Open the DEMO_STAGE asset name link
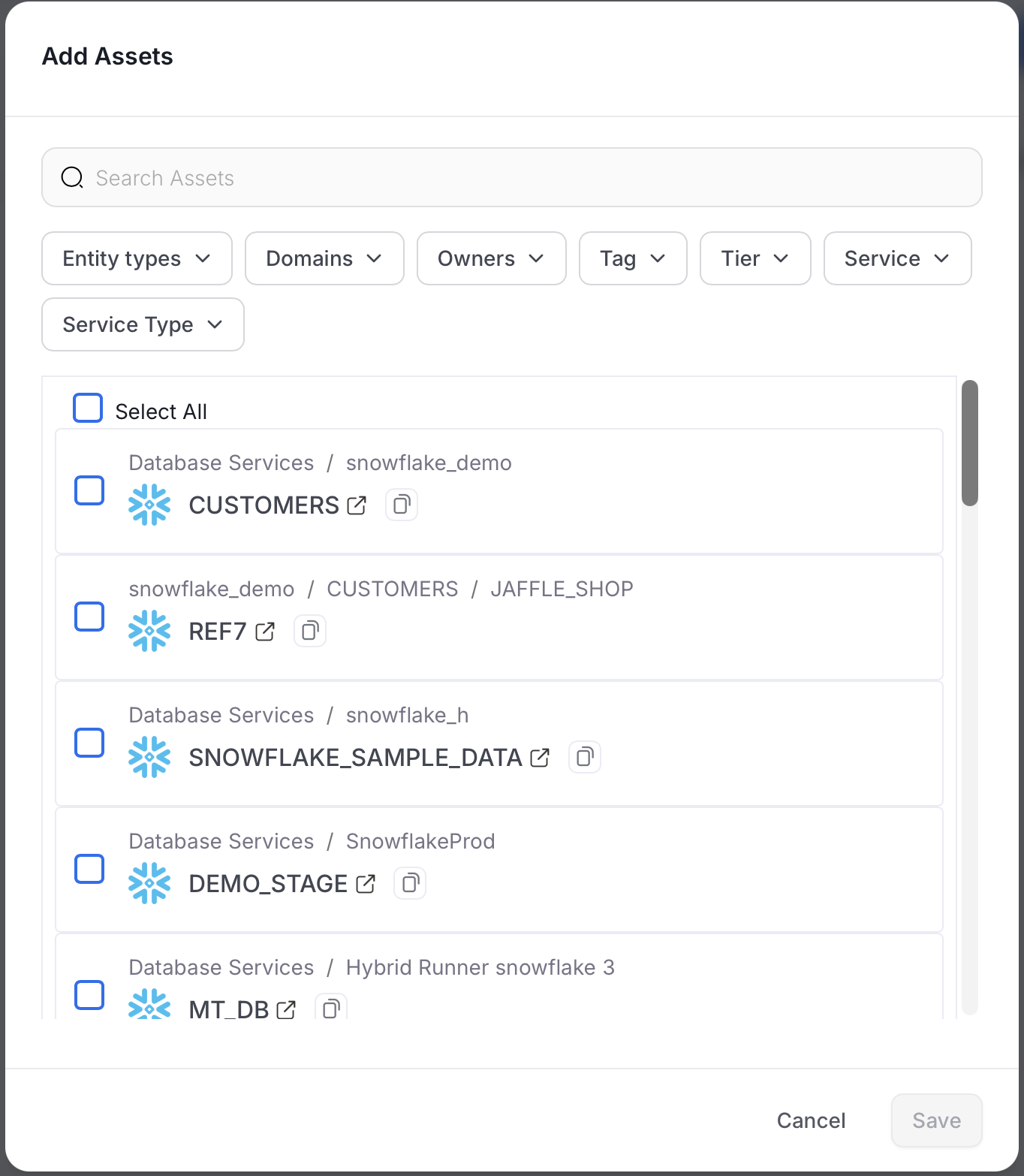 268,884
